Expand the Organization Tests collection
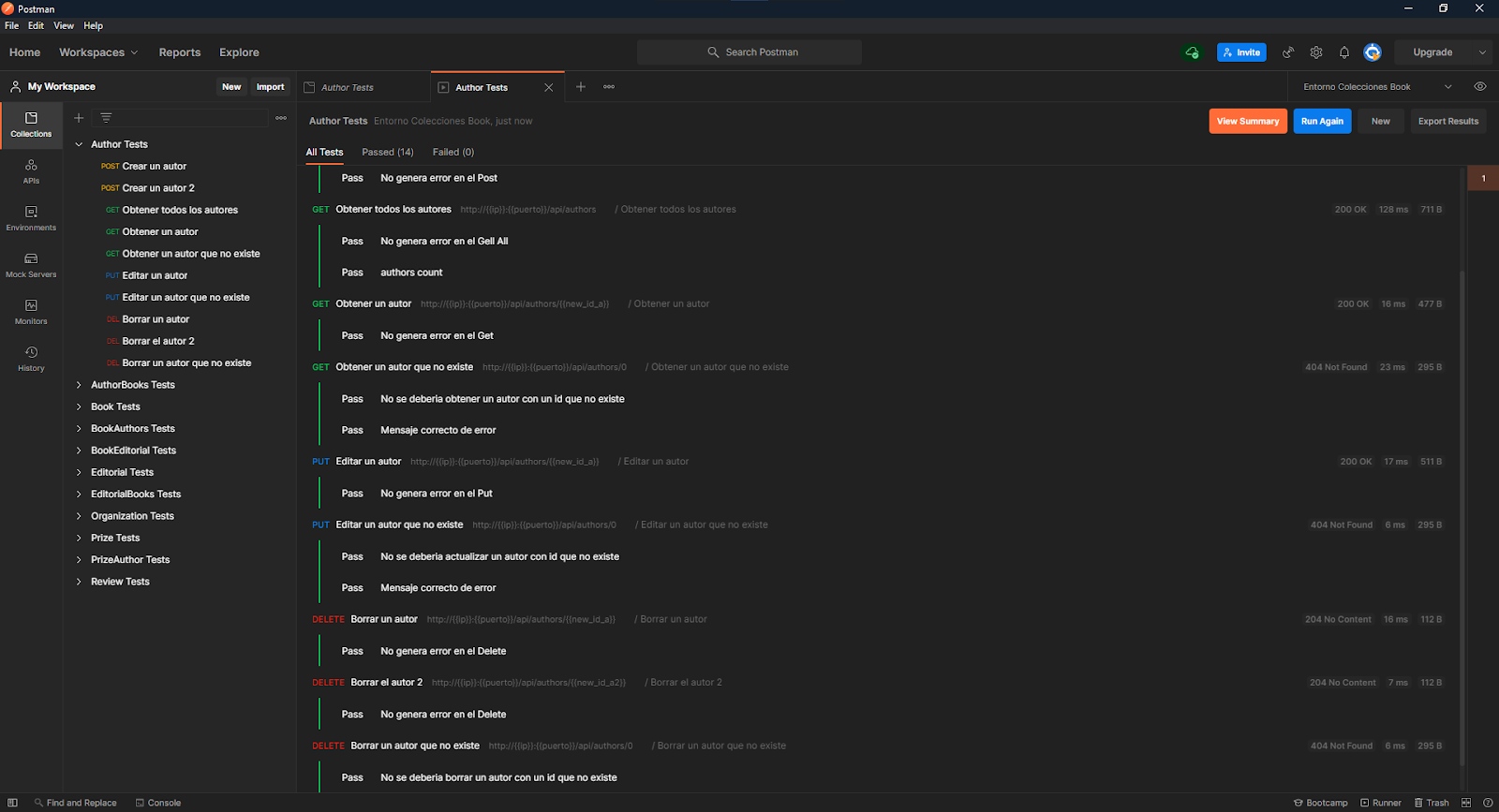This screenshot has width=1499, height=812. click(x=79, y=516)
